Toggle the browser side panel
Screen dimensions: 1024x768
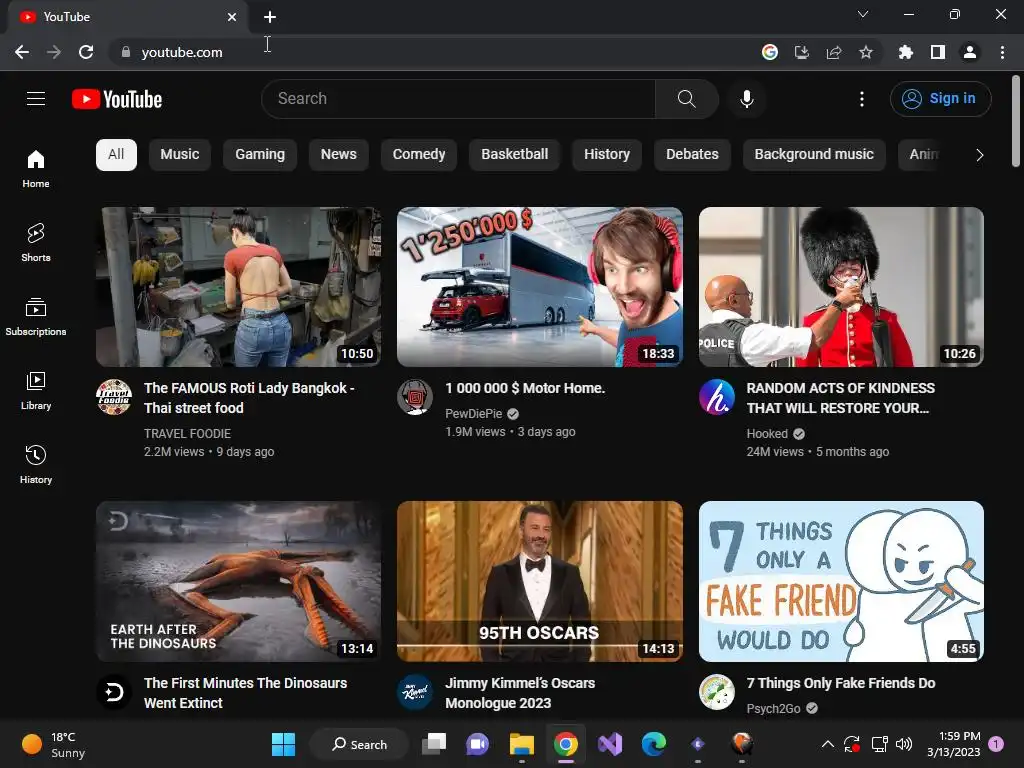tap(938, 52)
